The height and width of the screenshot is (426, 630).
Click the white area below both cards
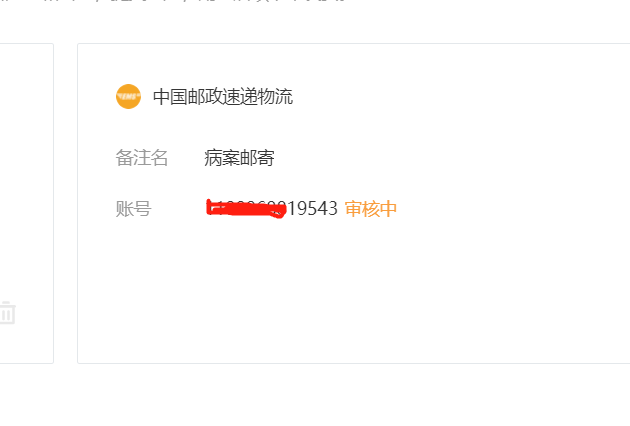(315, 396)
